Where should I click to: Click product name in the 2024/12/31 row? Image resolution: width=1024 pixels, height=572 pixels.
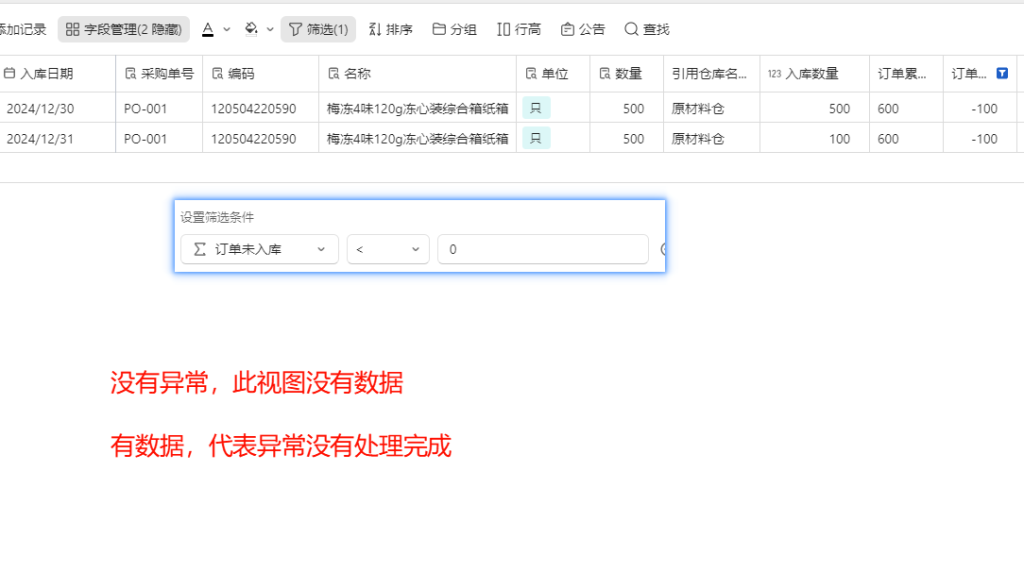pyautogui.click(x=417, y=139)
